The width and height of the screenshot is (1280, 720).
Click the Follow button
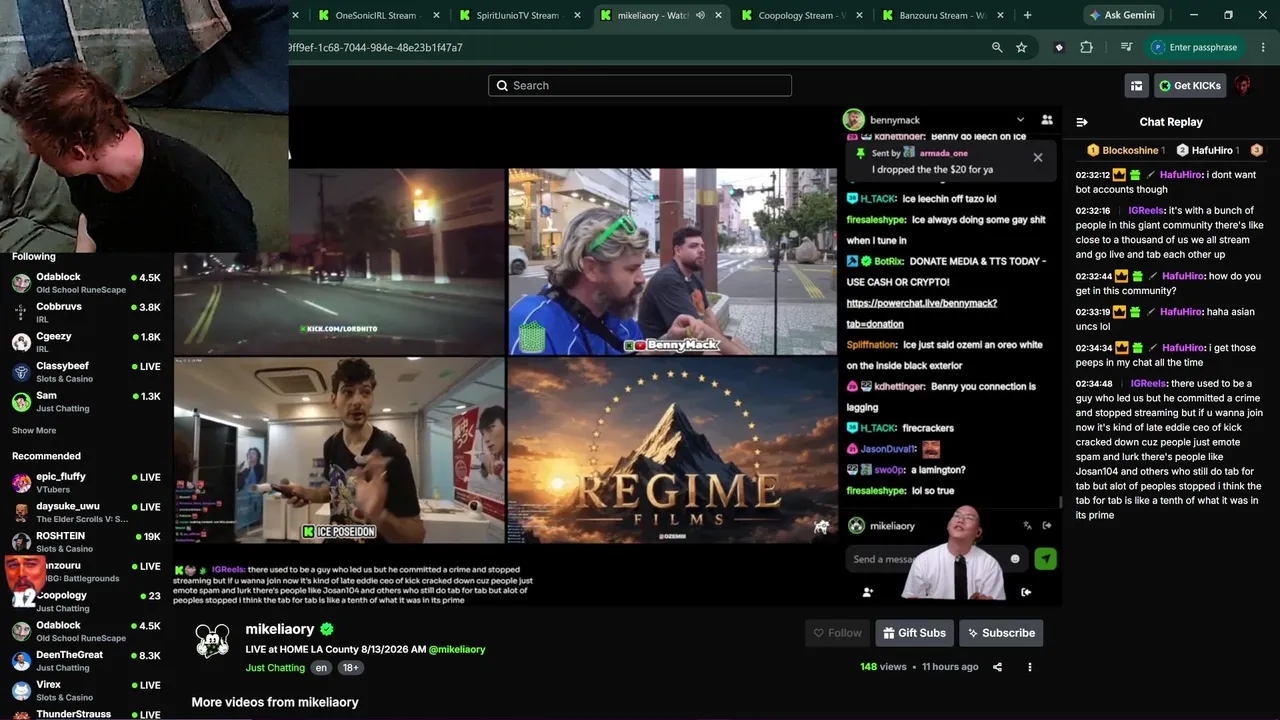pos(837,633)
